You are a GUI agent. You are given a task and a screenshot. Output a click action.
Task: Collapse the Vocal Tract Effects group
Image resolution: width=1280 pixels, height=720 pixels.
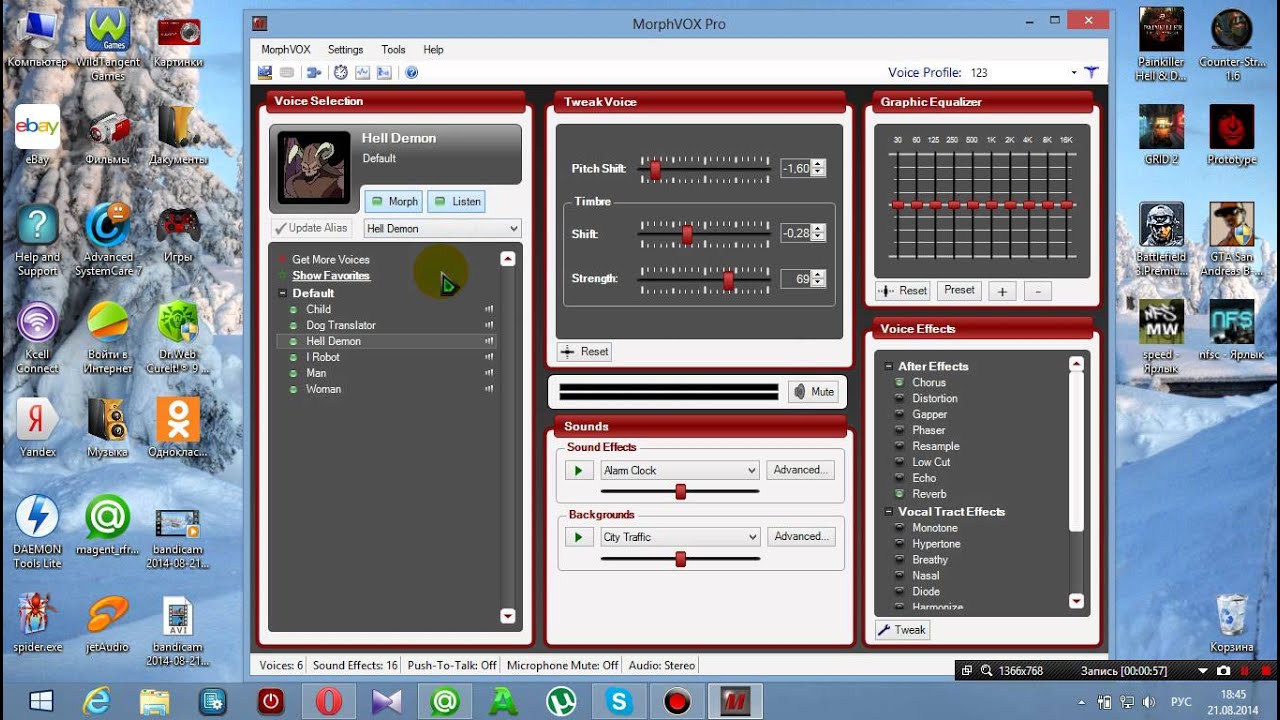(889, 512)
